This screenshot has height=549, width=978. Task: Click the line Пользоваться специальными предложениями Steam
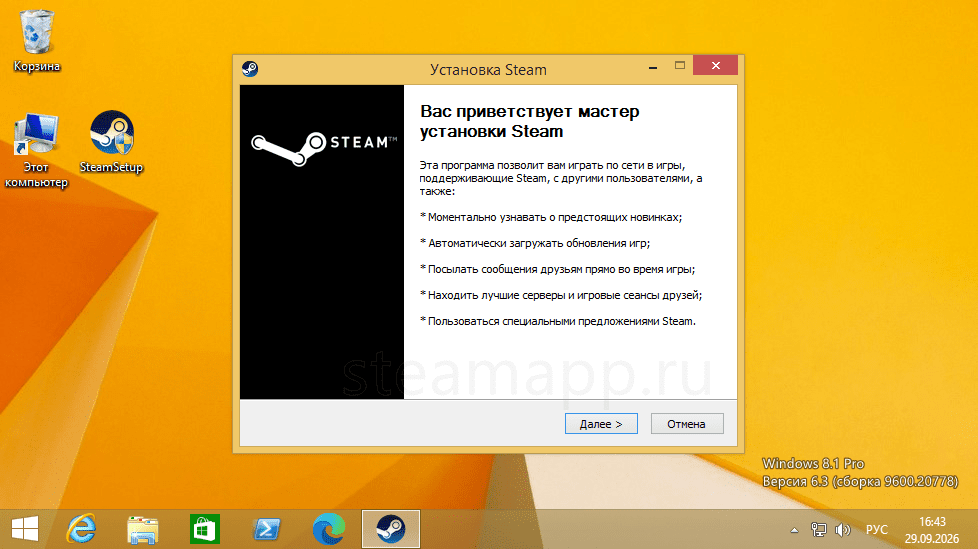pyautogui.click(x=558, y=321)
